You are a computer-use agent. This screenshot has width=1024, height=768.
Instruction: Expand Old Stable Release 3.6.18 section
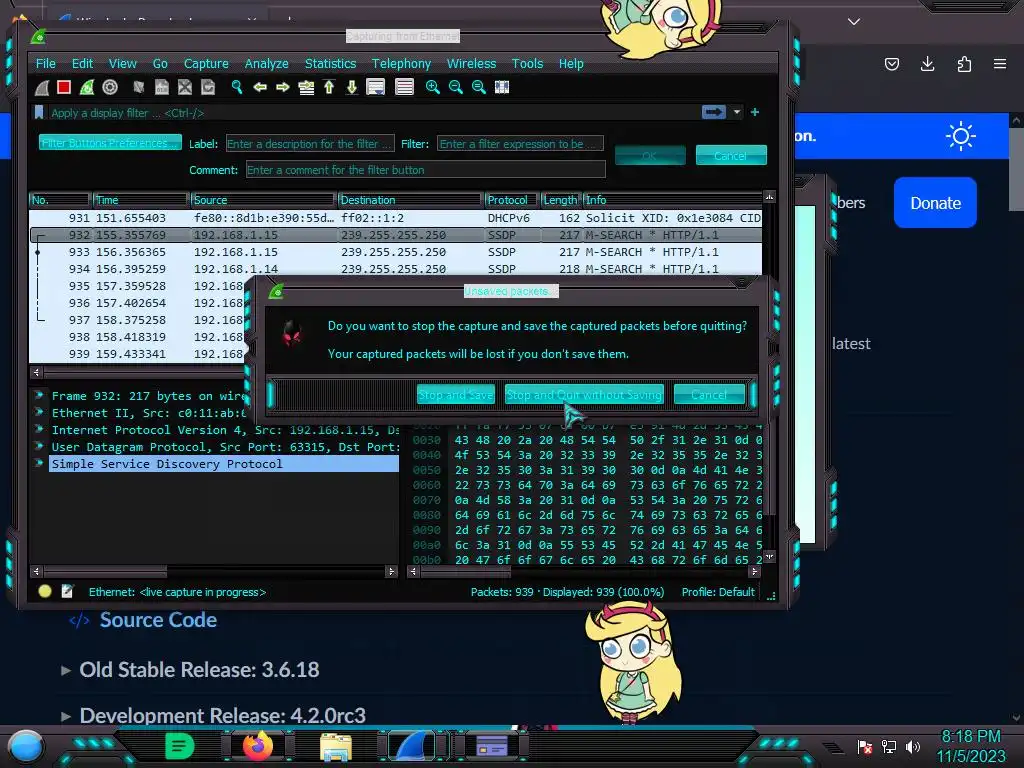tap(66, 670)
